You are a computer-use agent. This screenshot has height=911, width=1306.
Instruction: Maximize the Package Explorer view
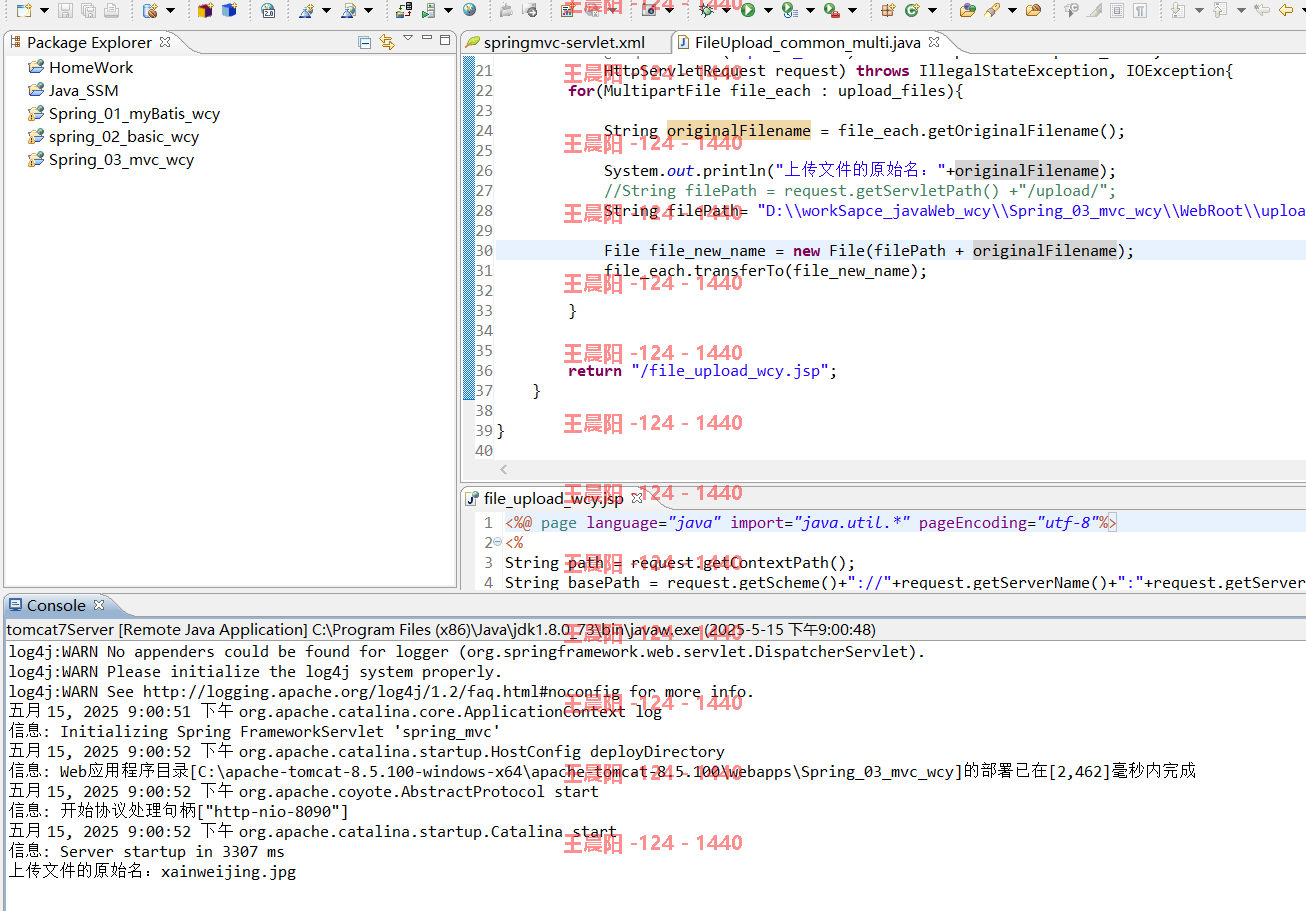(x=445, y=40)
